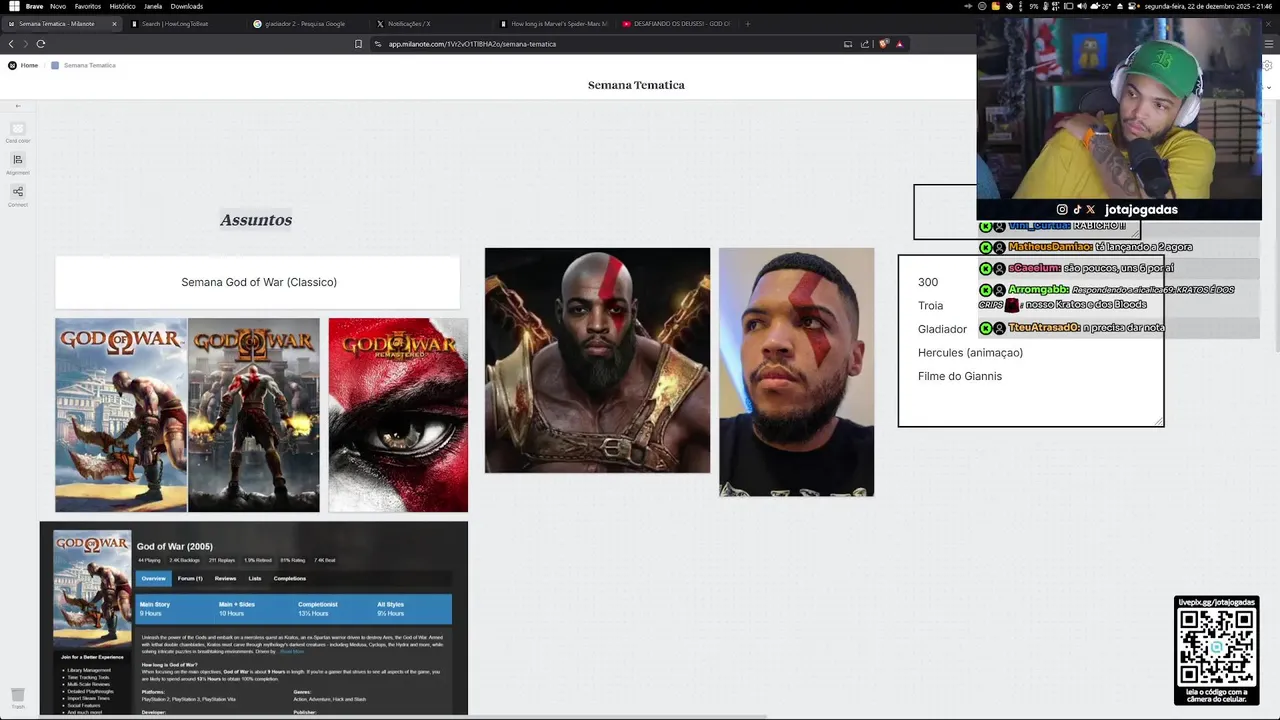Screen dimensions: 1280x720
Task: Select the Kratos render with chains image
Action: [597, 360]
